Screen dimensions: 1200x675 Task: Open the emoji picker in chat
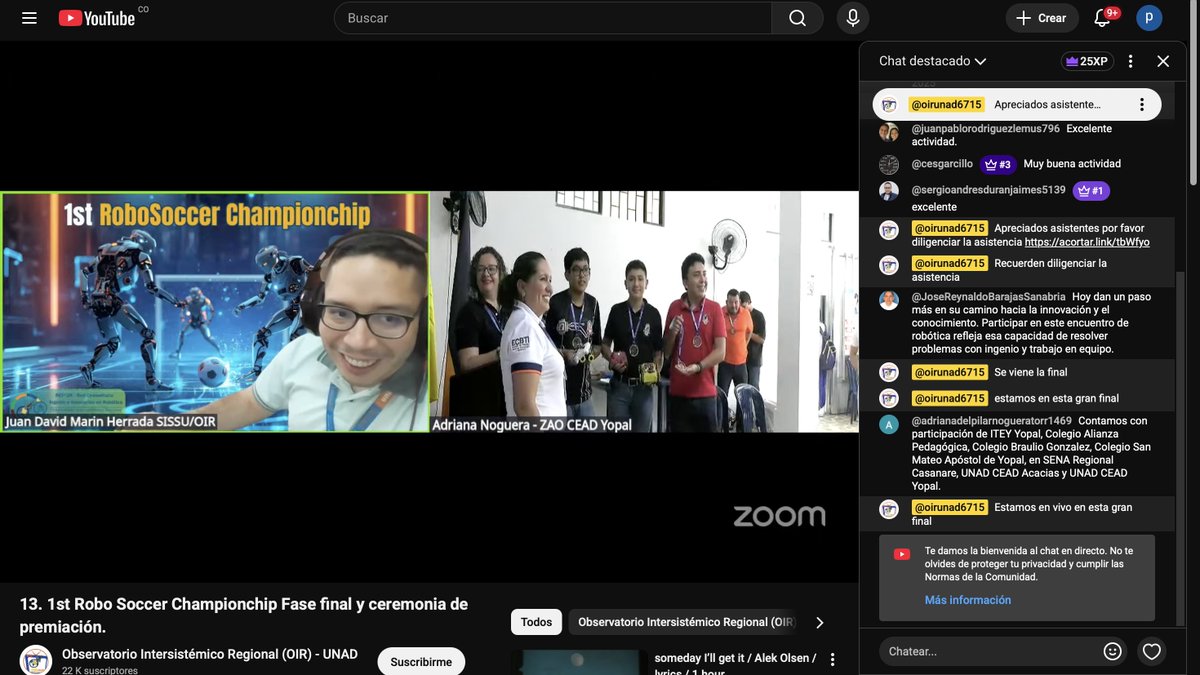click(1112, 651)
